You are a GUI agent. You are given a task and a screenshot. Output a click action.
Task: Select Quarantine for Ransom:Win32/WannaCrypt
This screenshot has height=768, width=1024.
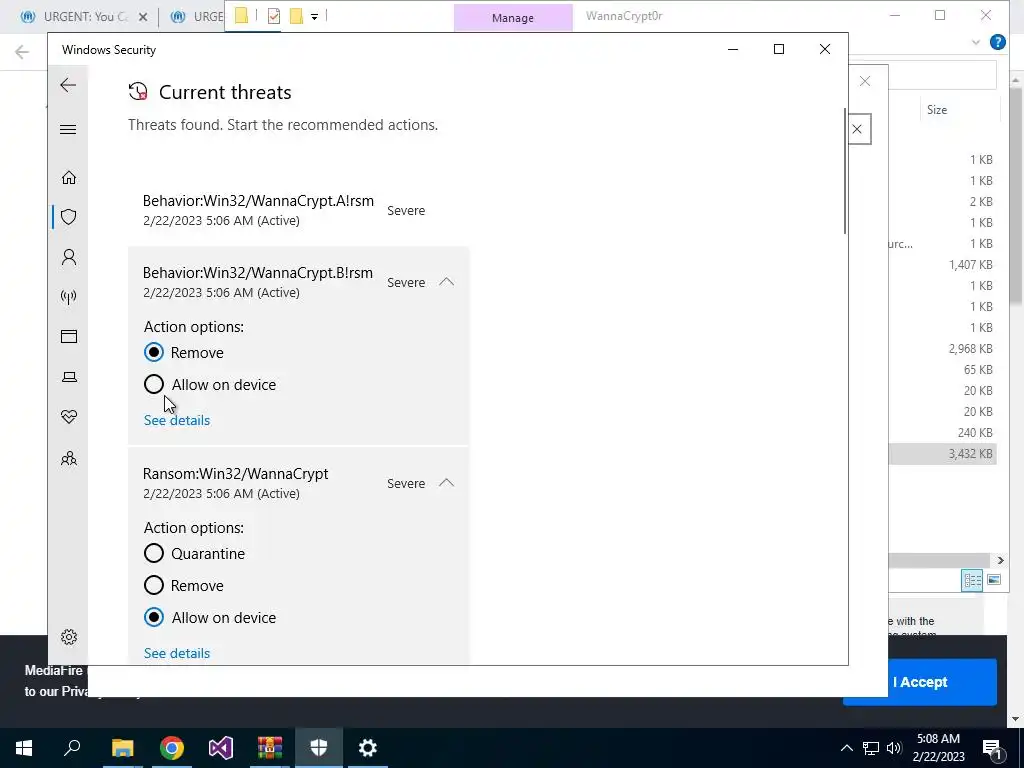tap(153, 553)
